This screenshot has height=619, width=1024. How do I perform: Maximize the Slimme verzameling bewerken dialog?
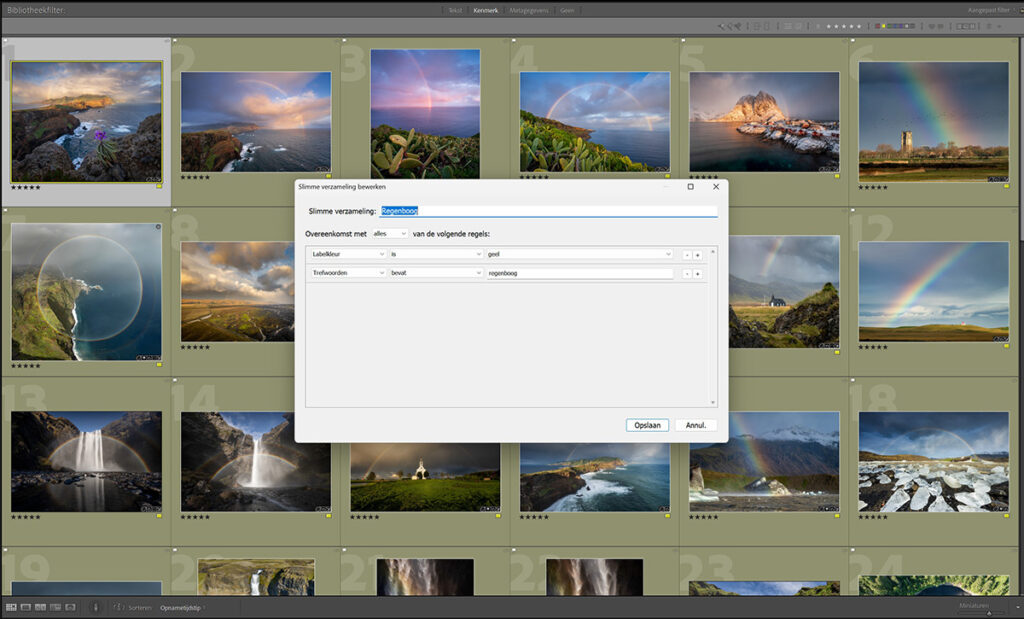click(x=690, y=187)
